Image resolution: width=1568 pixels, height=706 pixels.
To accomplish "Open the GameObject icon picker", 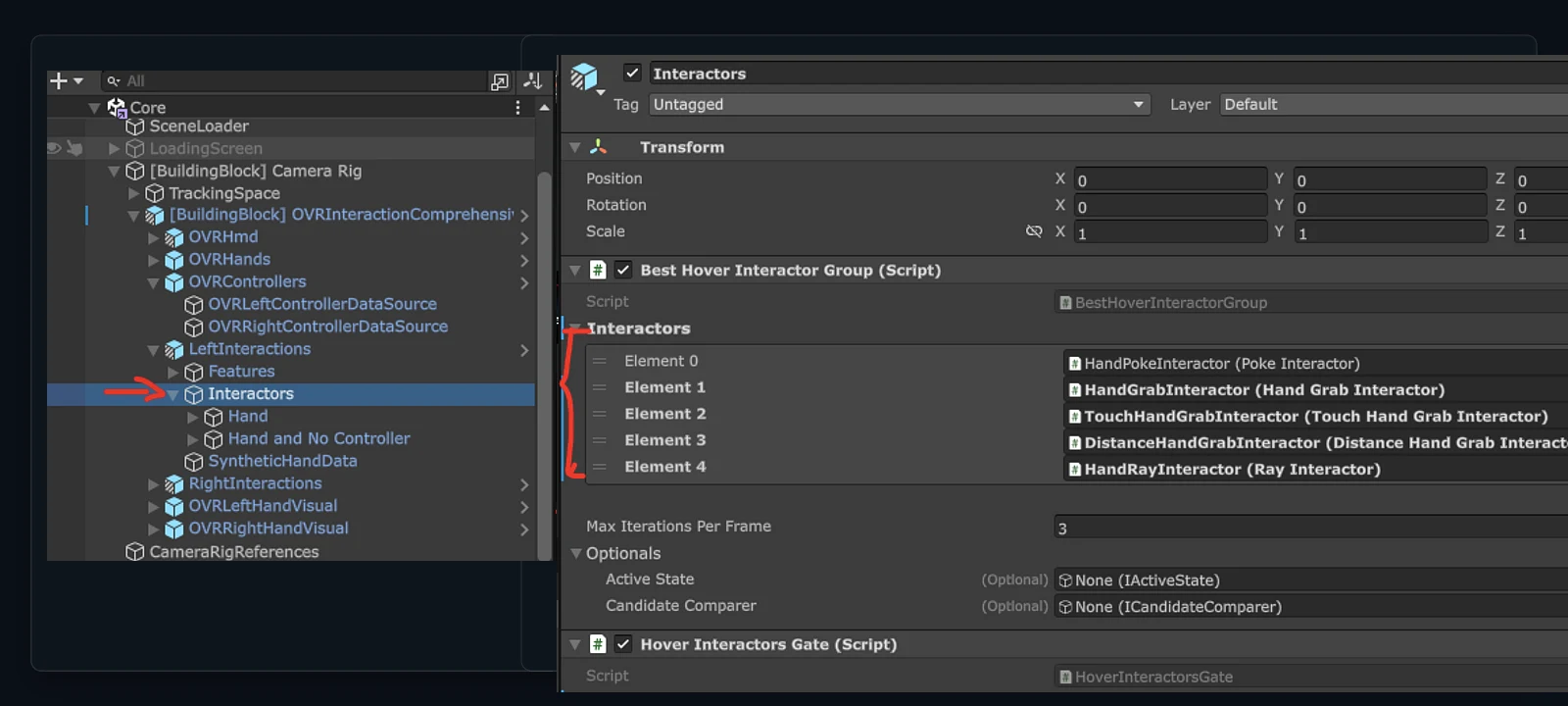I will click(x=586, y=77).
